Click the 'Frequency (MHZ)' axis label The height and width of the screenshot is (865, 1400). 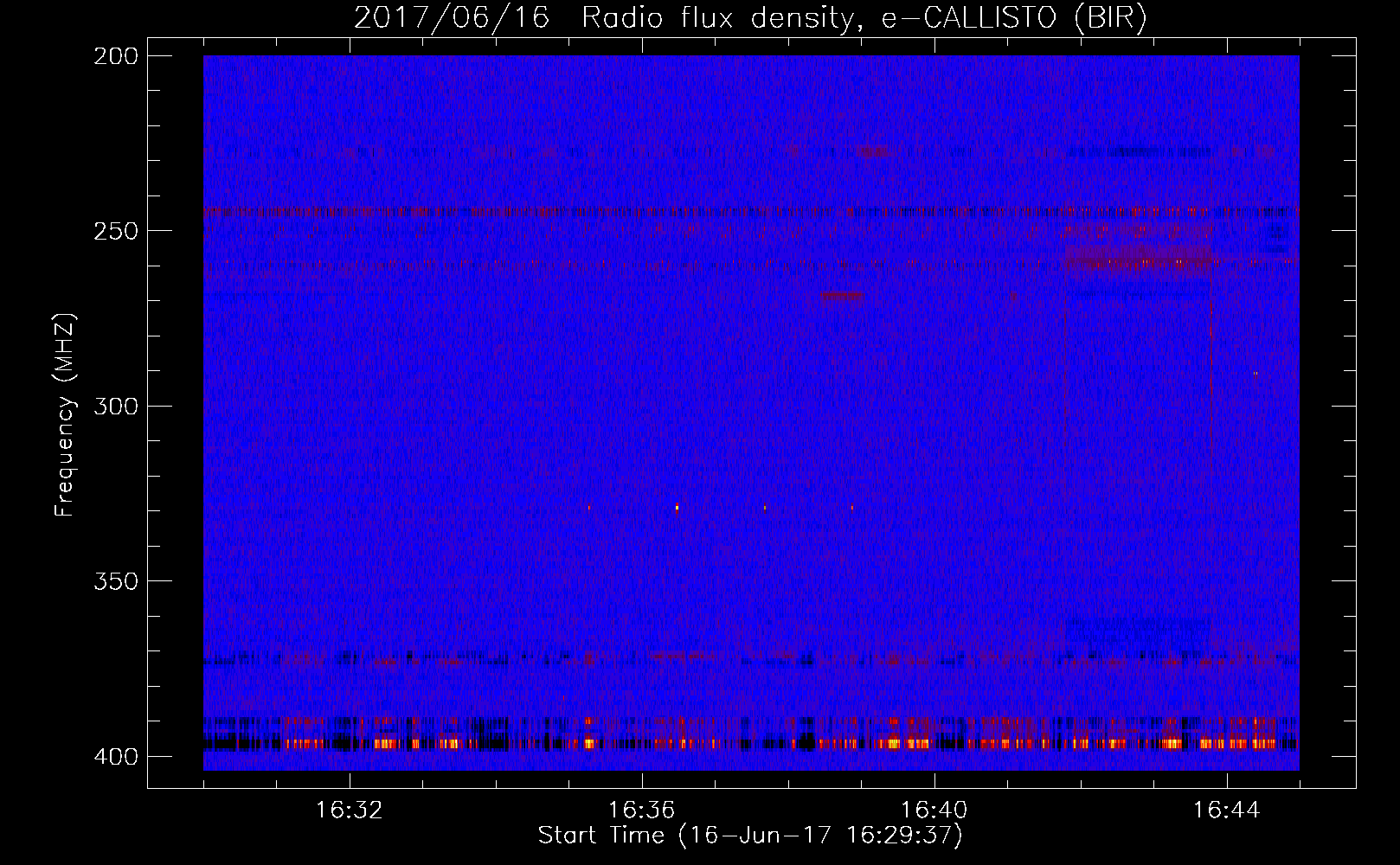click(65, 415)
